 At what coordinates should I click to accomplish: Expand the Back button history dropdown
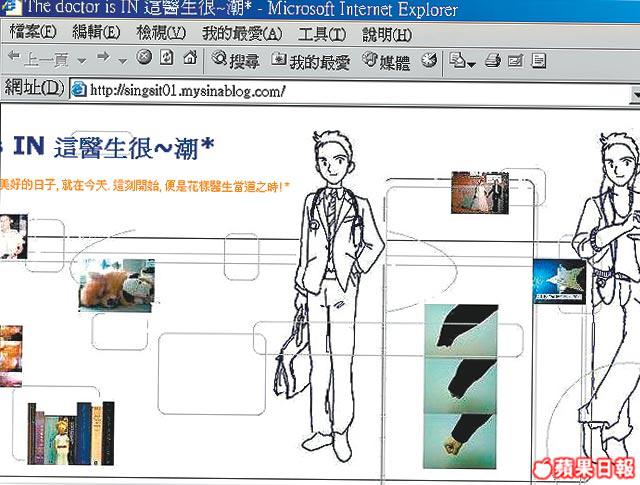79,60
